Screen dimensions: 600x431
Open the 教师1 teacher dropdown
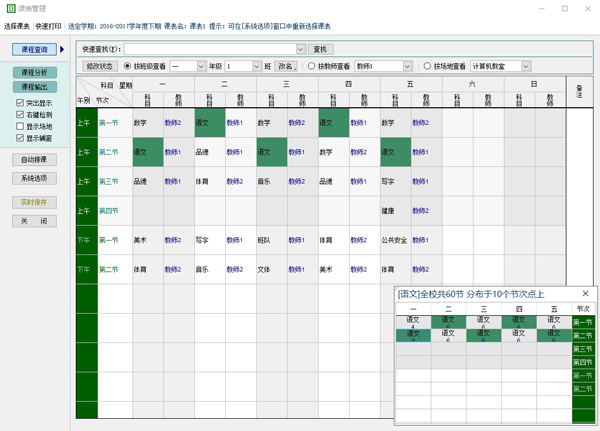pos(408,66)
